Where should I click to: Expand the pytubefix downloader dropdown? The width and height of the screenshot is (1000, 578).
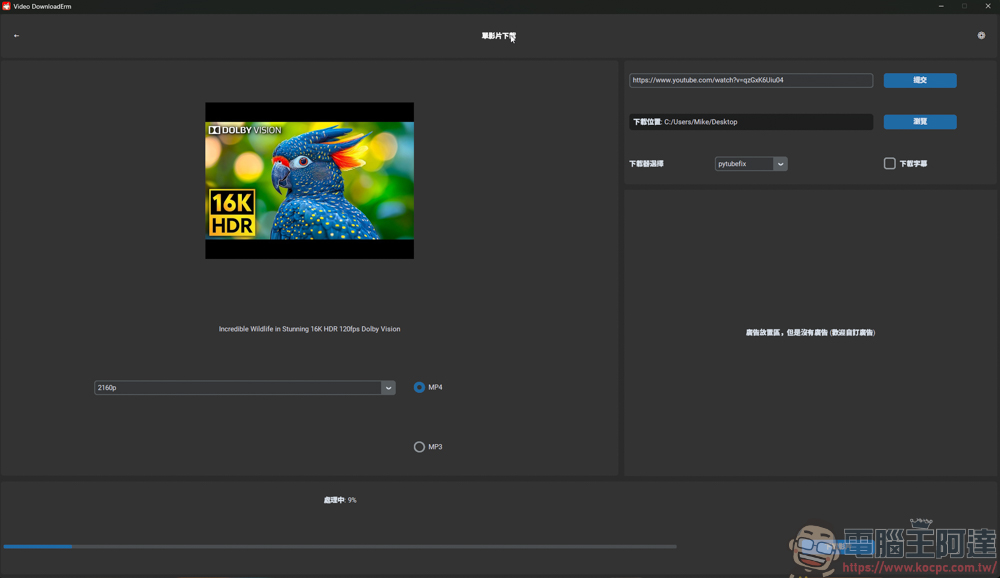pyautogui.click(x=750, y=164)
